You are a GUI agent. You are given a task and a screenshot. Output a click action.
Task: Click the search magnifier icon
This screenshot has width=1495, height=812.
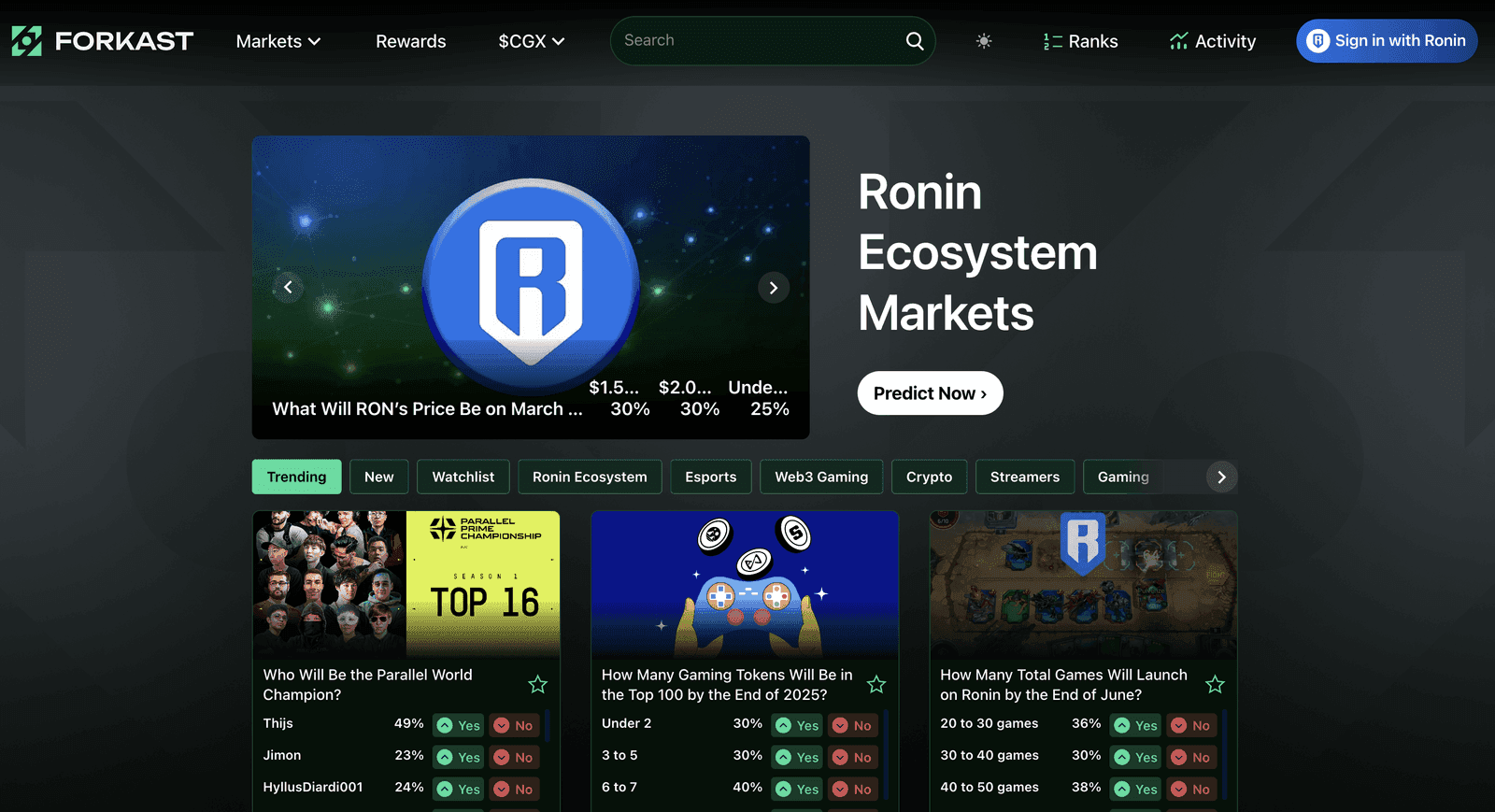tap(915, 41)
